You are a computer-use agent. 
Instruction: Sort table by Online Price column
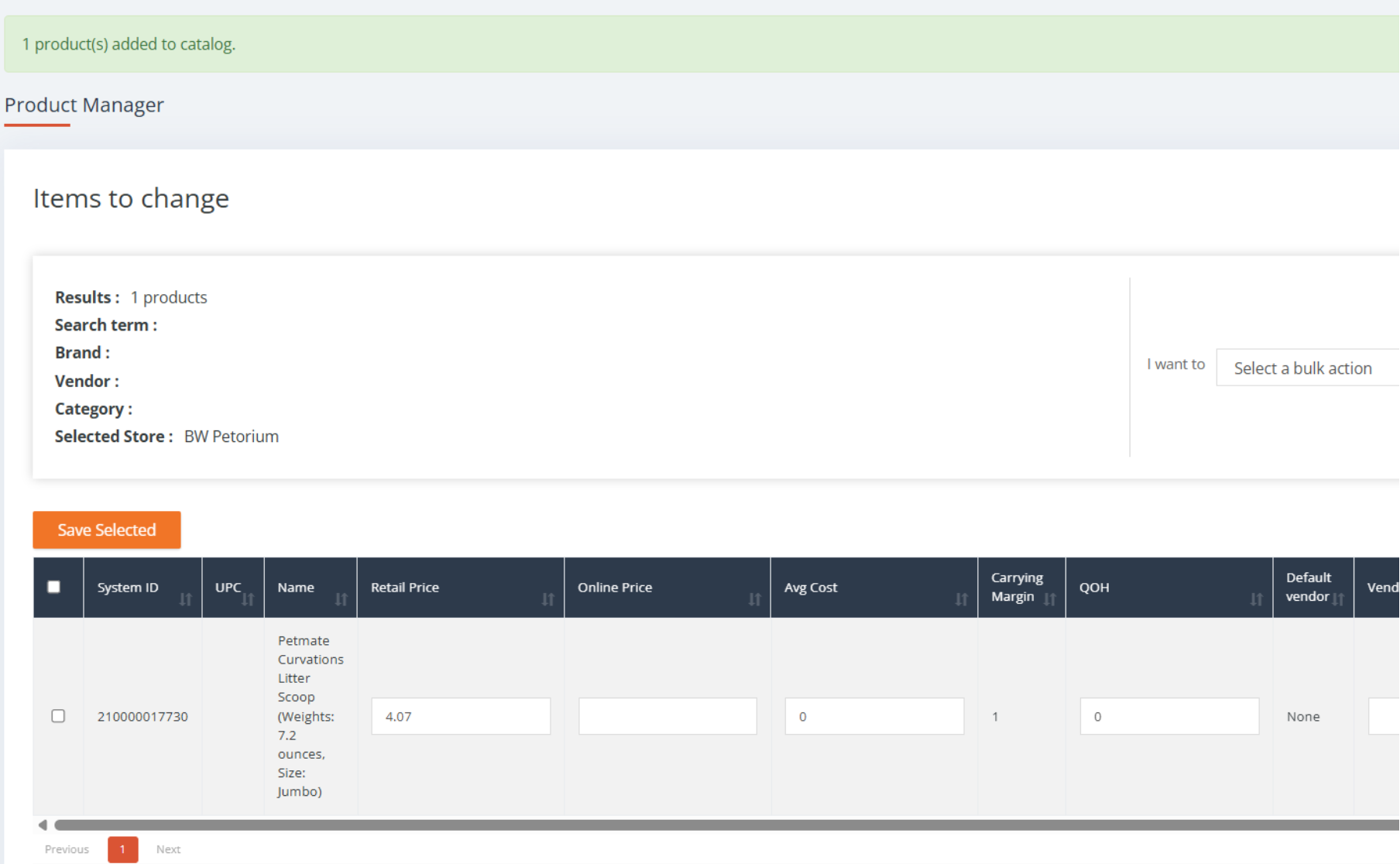754,599
